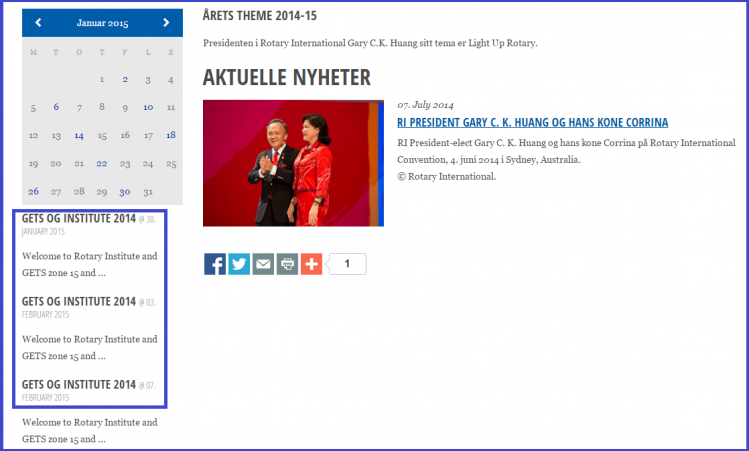Share the news on Twitter
The height and width of the screenshot is (451, 749).
pyautogui.click(x=239, y=264)
